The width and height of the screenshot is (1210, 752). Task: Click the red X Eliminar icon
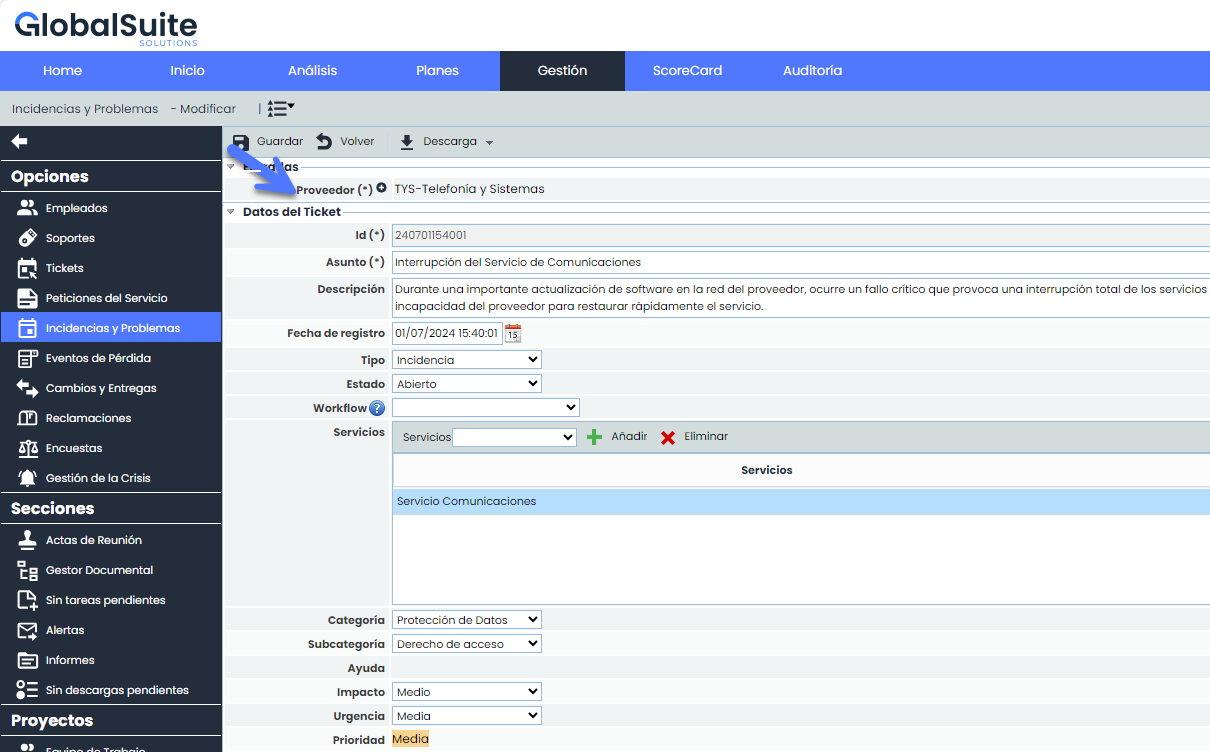[x=668, y=437]
